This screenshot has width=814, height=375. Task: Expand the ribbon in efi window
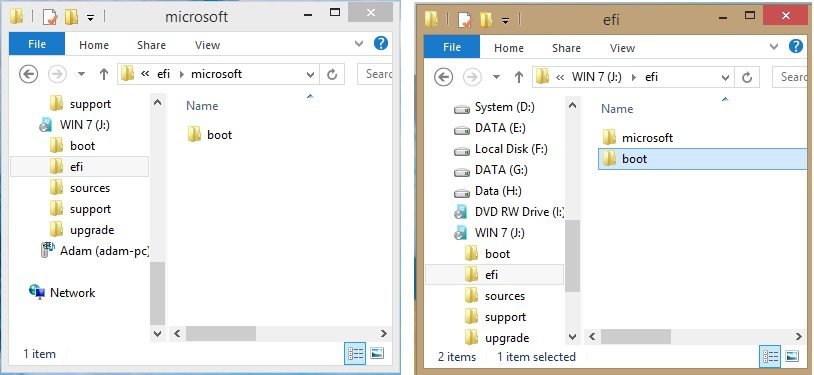coord(774,47)
